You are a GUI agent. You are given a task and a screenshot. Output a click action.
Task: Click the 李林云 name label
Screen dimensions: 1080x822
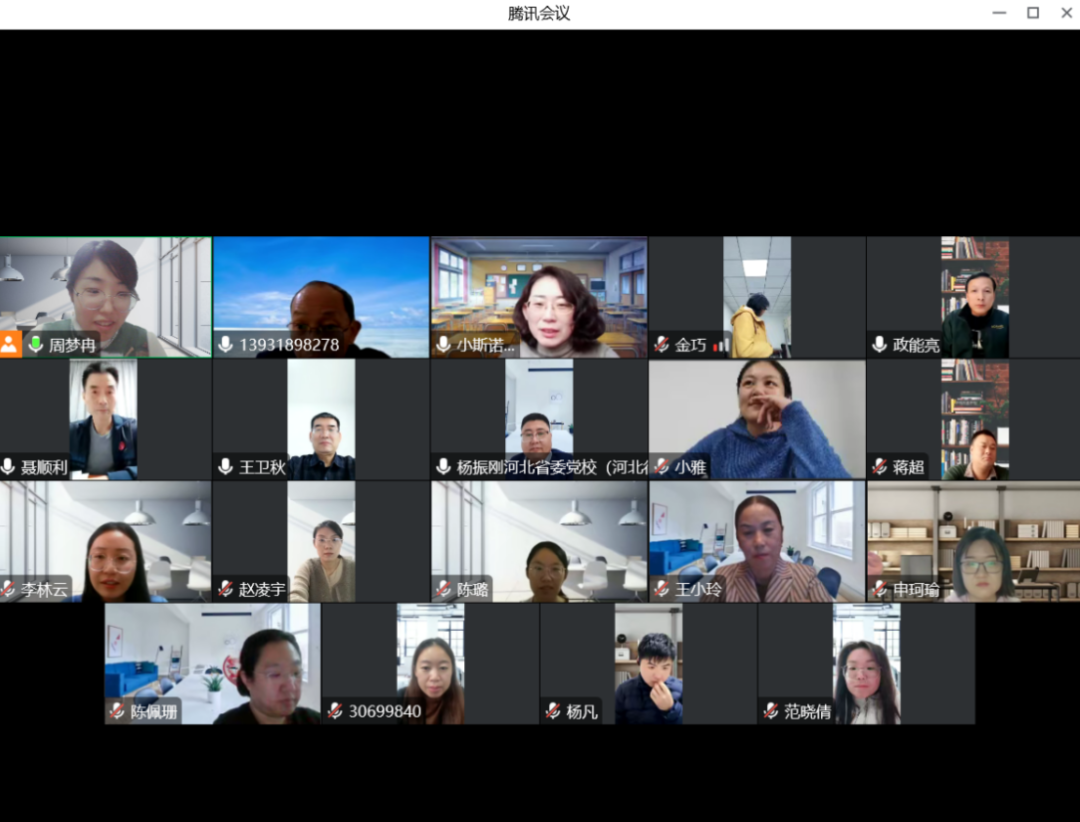(44, 589)
